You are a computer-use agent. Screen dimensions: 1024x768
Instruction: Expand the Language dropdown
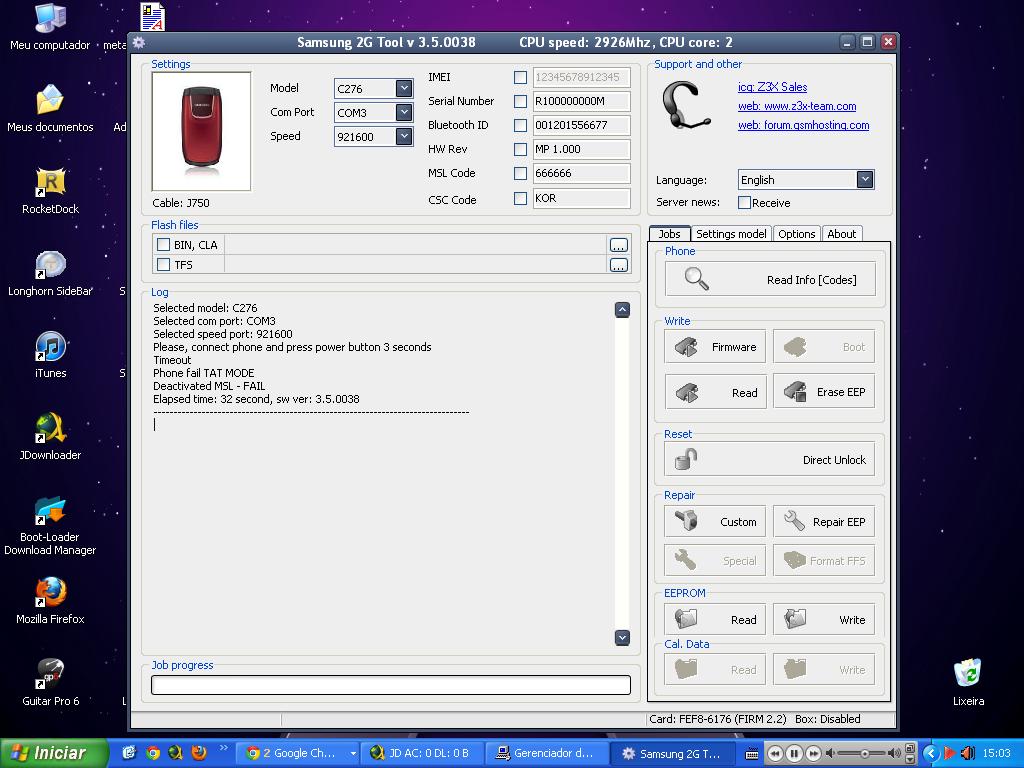pos(865,180)
